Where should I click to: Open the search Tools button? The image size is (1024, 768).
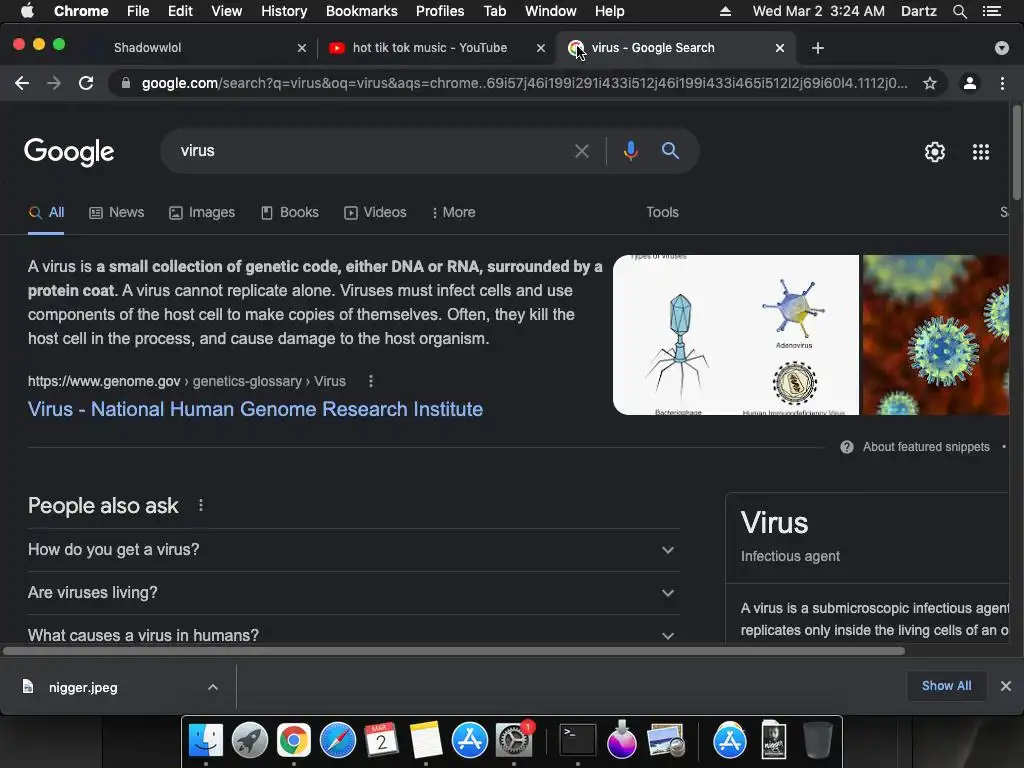click(x=662, y=212)
